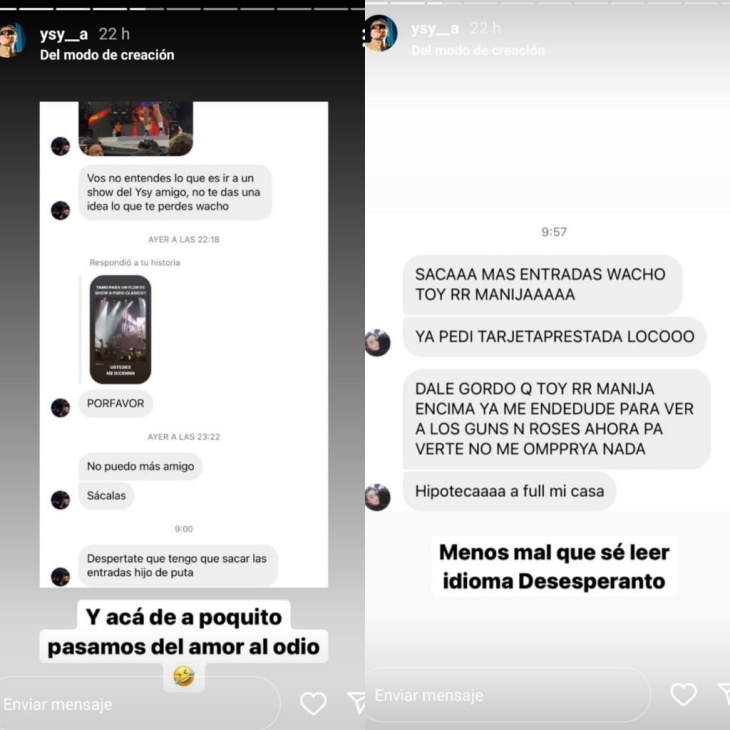Image resolution: width=730 pixels, height=730 pixels.
Task: Focus right 'Enviar mensaje' reply field
Action: (x=507, y=695)
